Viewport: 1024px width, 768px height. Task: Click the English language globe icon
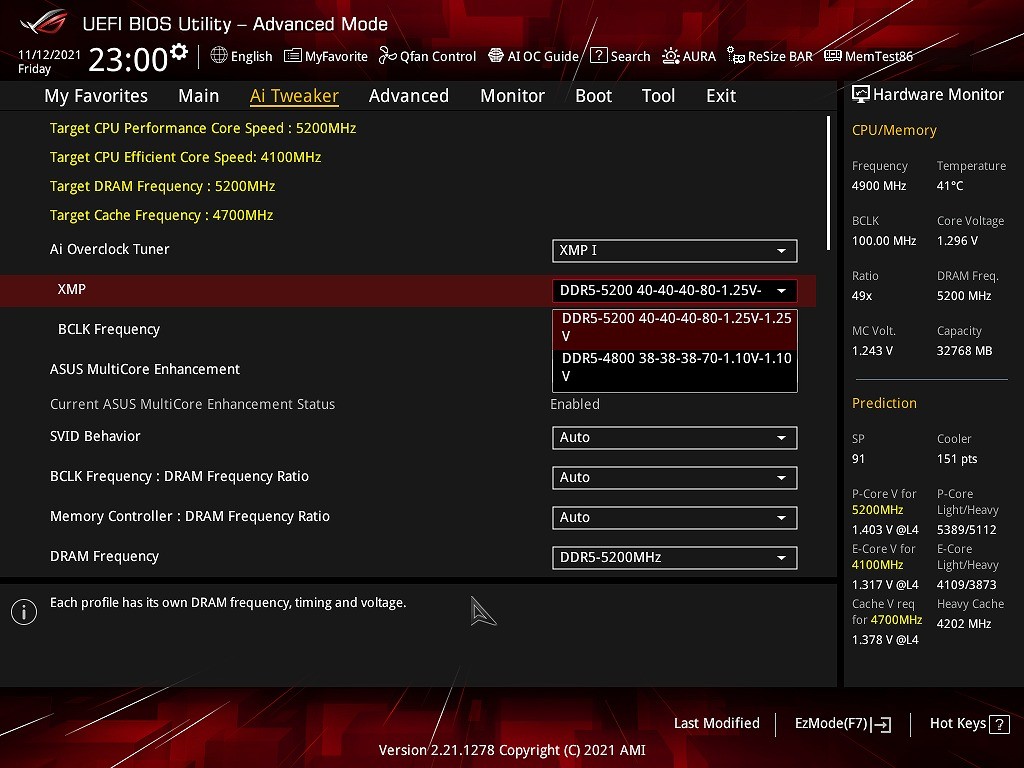219,56
